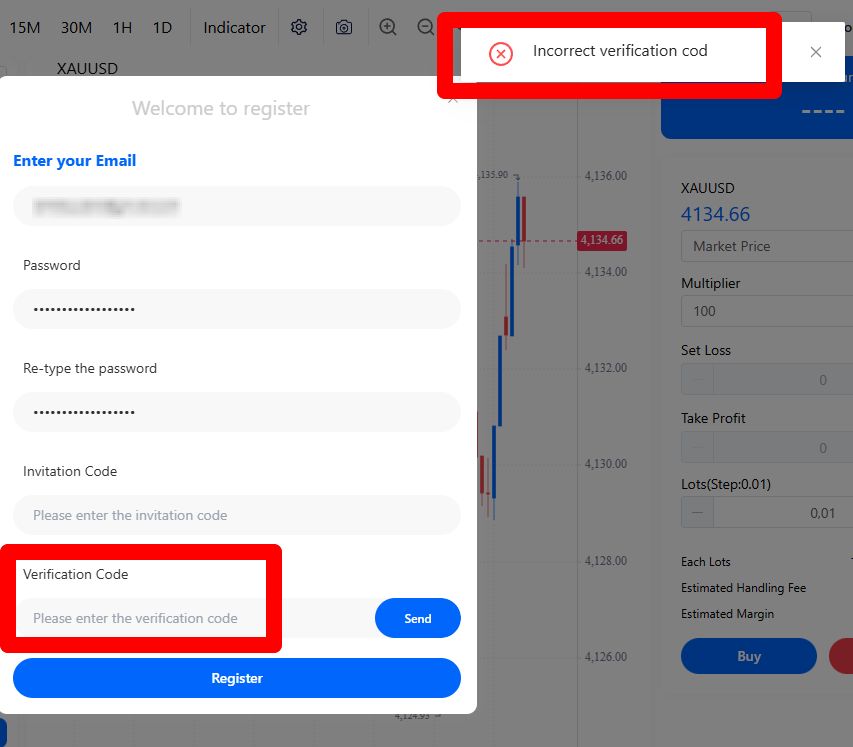This screenshot has height=747, width=853.
Task: Open the Market Price order type dropdown
Action: 766,246
